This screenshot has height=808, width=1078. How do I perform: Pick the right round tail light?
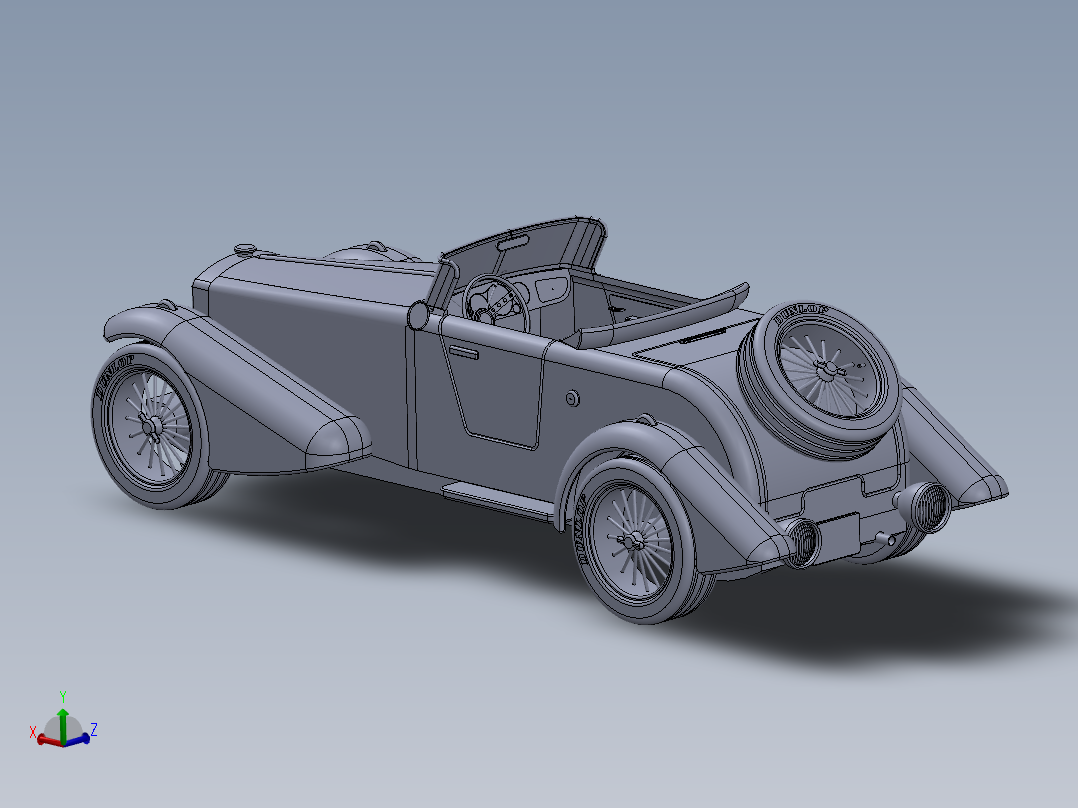coord(925,506)
